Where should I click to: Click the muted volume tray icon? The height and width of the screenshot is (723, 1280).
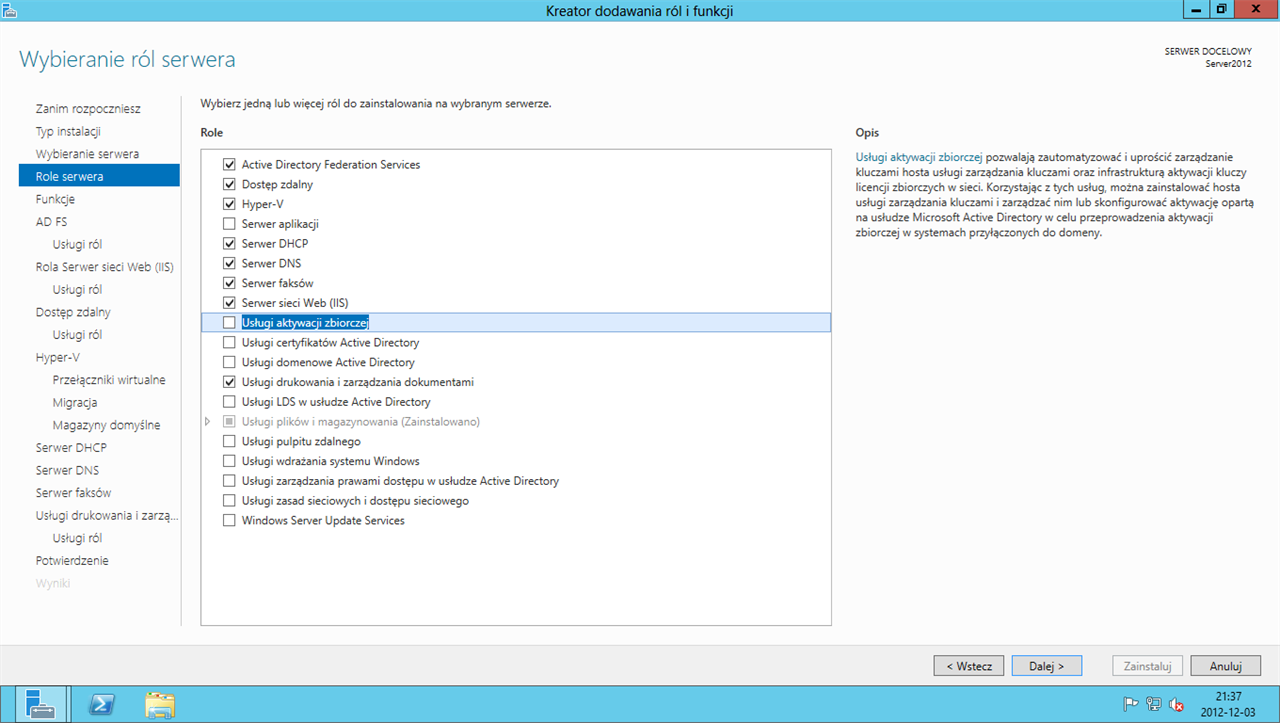(1177, 704)
